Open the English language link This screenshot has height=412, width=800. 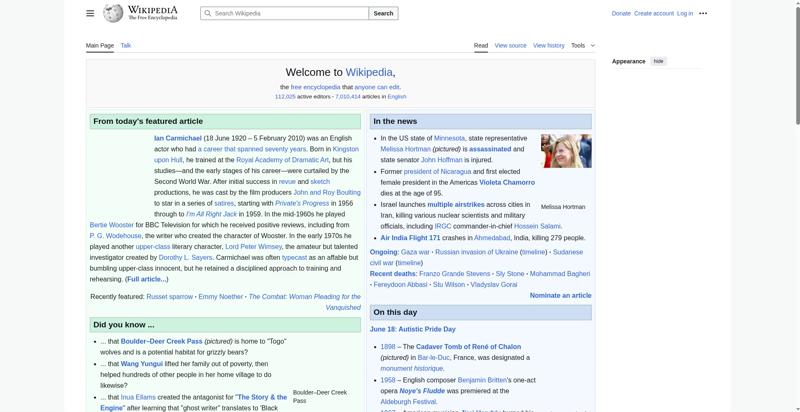click(396, 96)
